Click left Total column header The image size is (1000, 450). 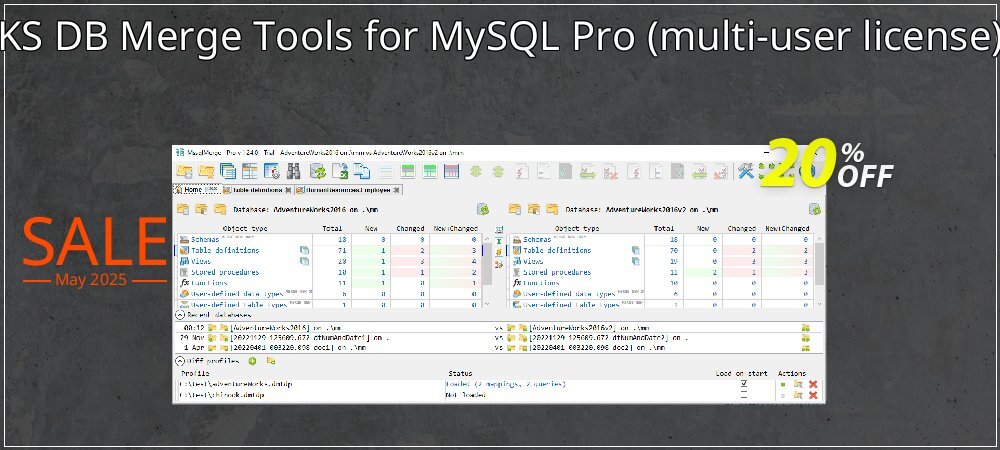(332, 228)
